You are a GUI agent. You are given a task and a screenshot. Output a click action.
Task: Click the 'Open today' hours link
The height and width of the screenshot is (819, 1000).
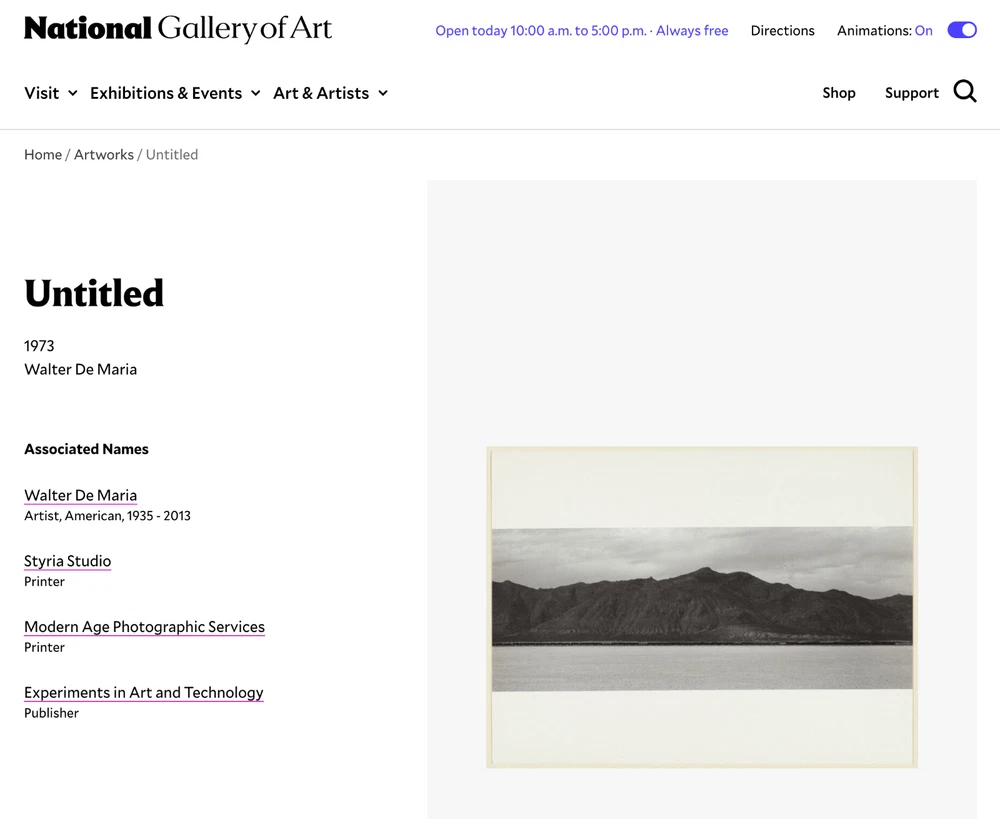[x=581, y=31]
